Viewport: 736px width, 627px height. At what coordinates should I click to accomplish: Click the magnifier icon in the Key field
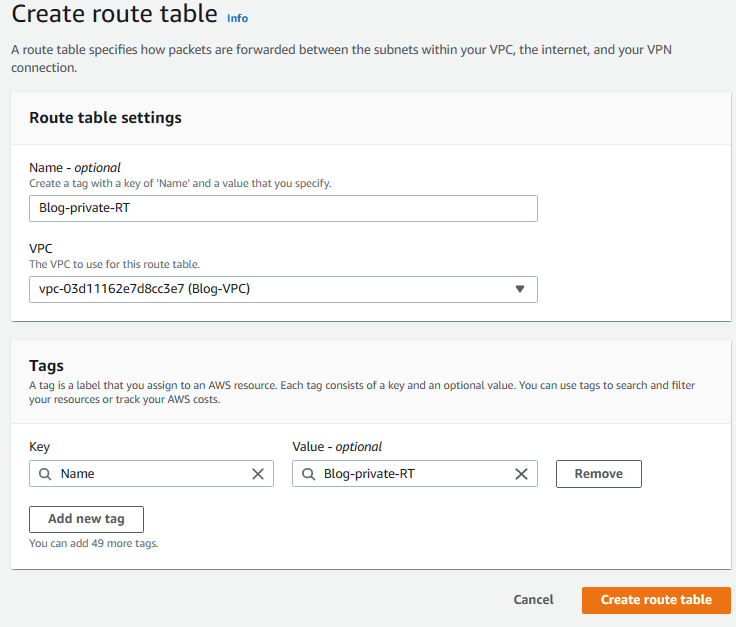click(x=44, y=474)
